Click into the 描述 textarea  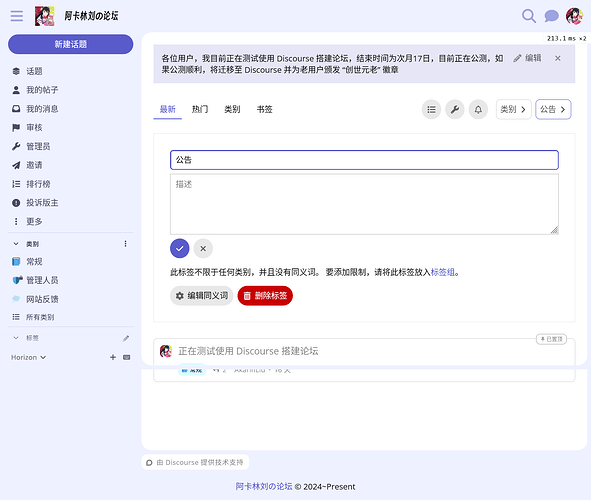pyautogui.click(x=364, y=204)
